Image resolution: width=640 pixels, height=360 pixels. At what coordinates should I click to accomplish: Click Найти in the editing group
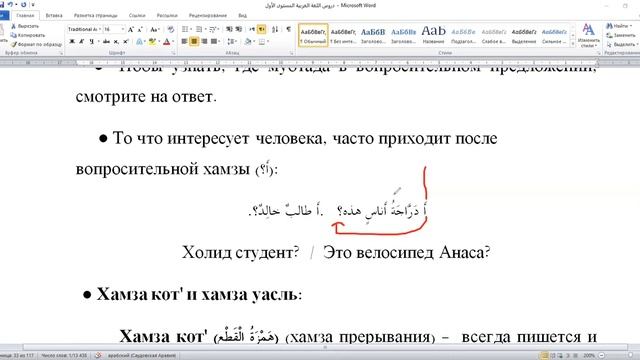(x=619, y=26)
